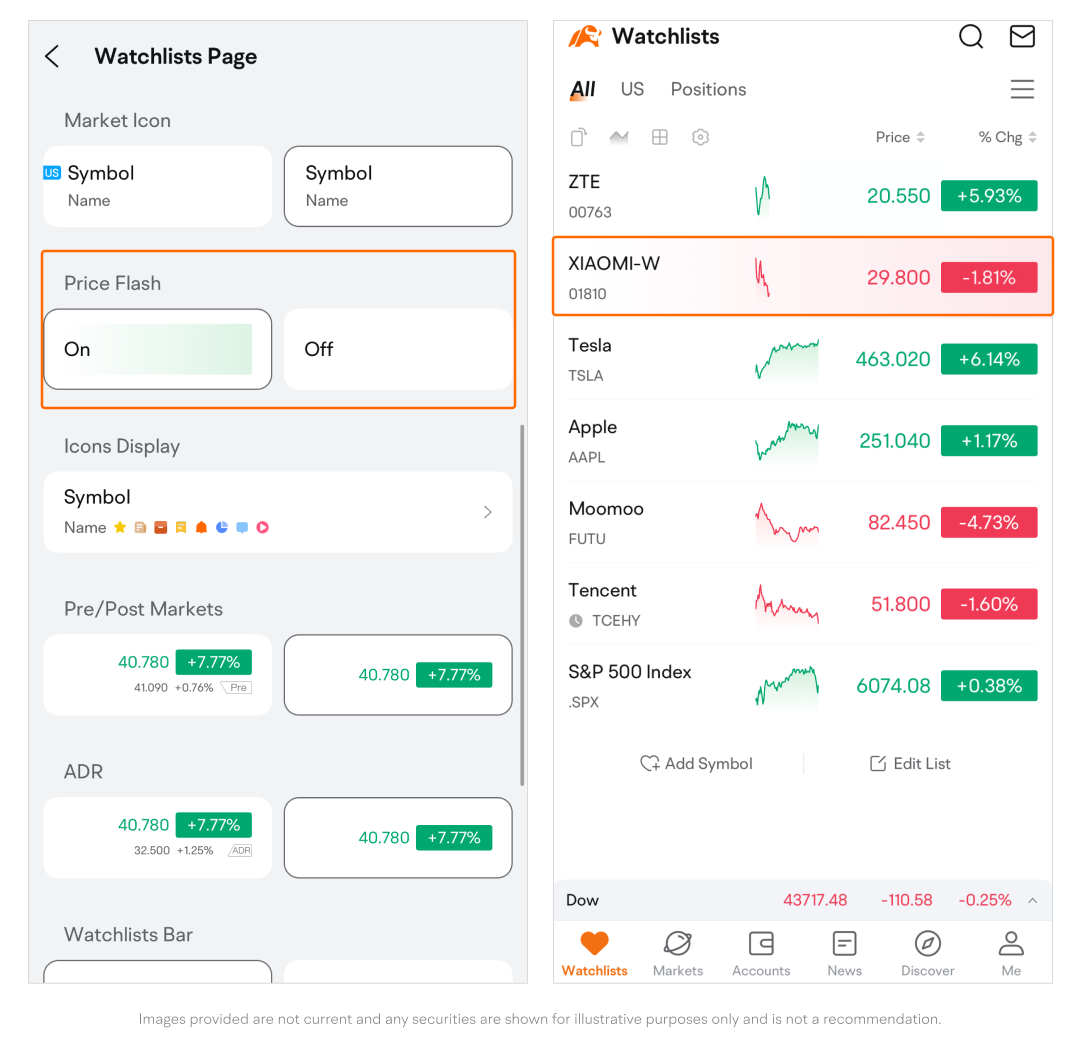Open the Moomoo mini price chart
The width and height of the screenshot is (1081, 1049).
coord(787,523)
